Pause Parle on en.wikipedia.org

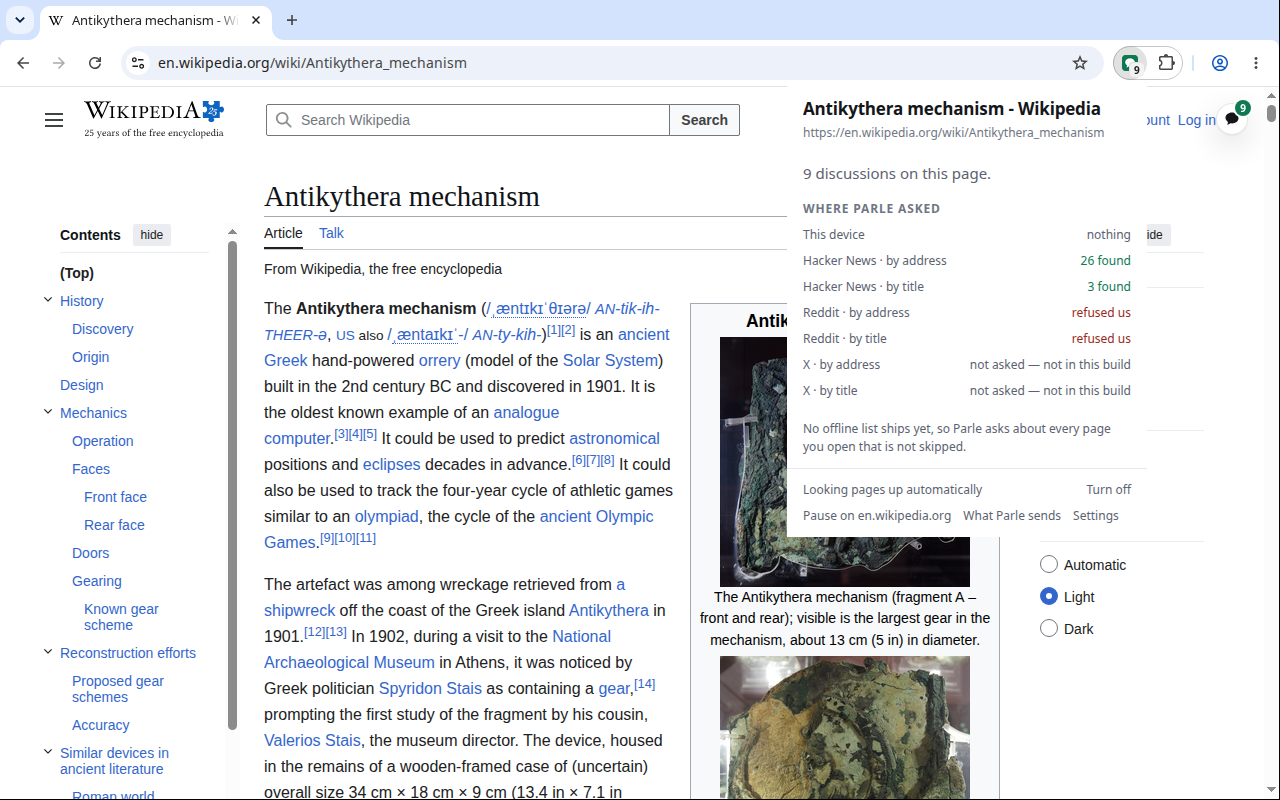(x=877, y=516)
